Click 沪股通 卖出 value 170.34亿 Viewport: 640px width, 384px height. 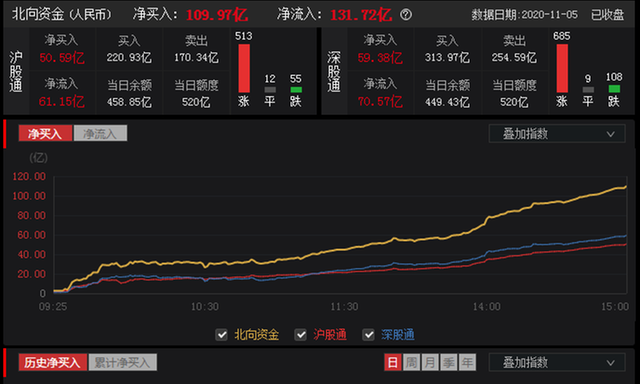coord(196,58)
